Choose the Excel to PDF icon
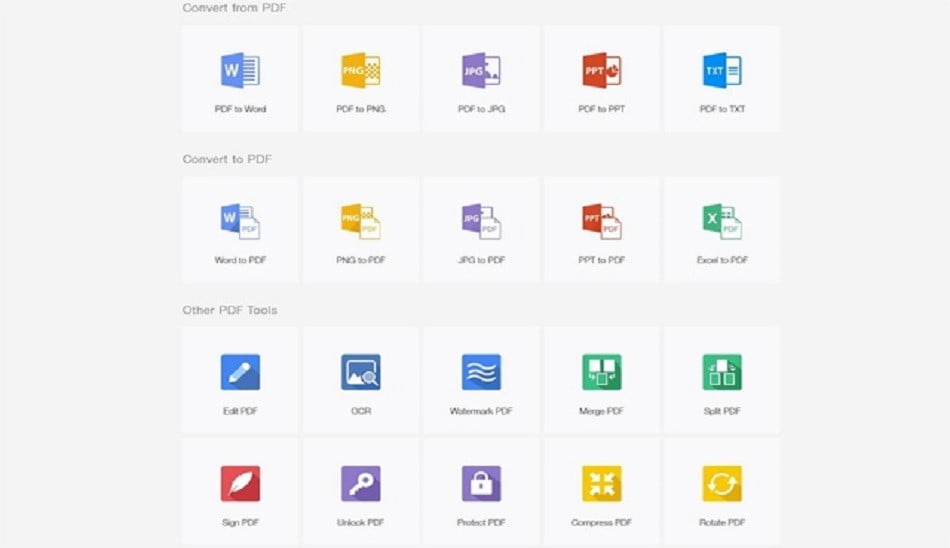This screenshot has width=950, height=548. click(x=722, y=221)
